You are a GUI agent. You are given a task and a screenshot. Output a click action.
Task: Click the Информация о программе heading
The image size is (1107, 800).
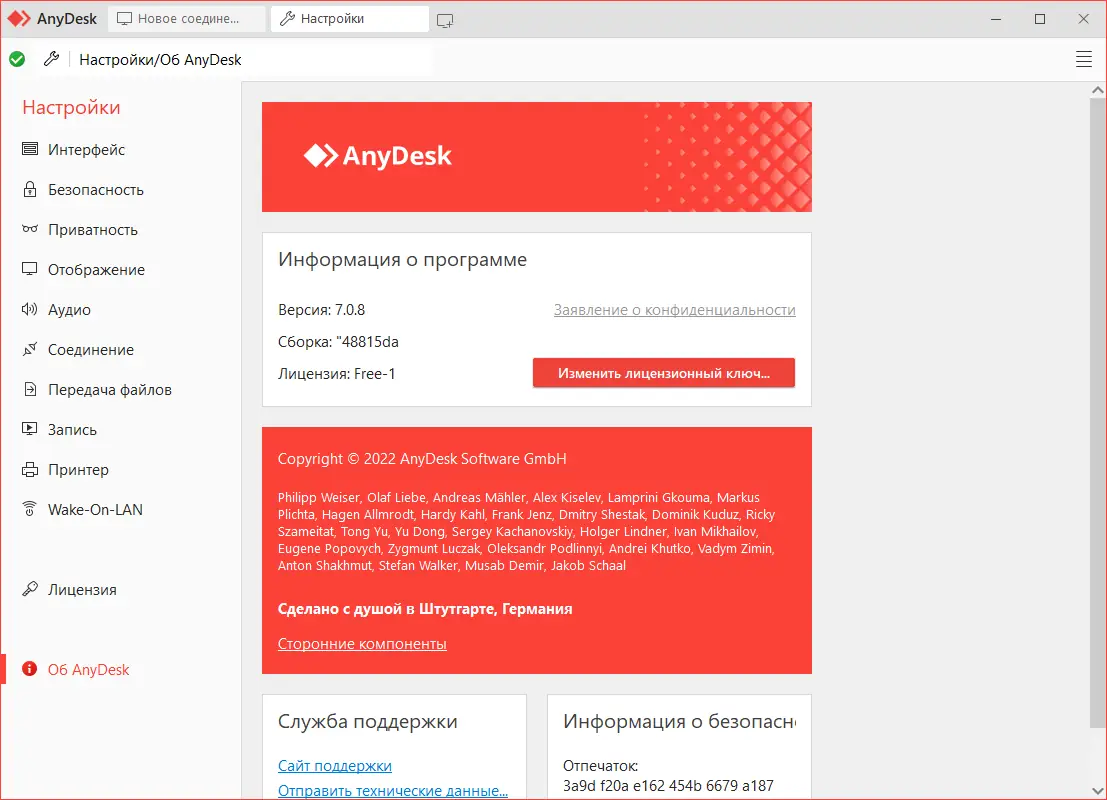point(402,259)
